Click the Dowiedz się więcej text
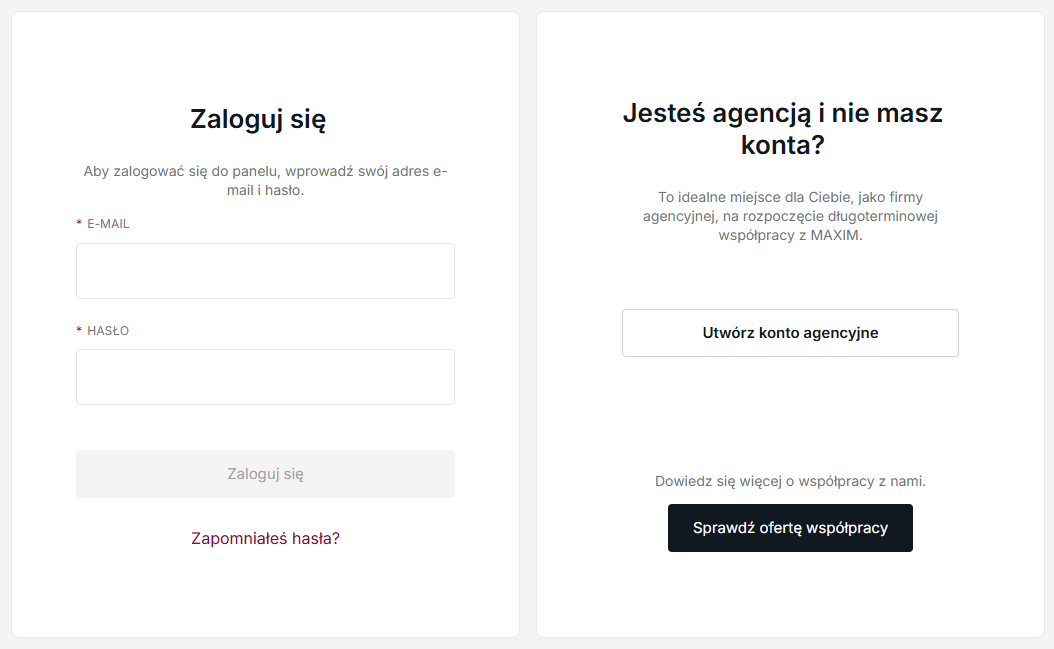The width and height of the screenshot is (1054, 649). pos(790,481)
